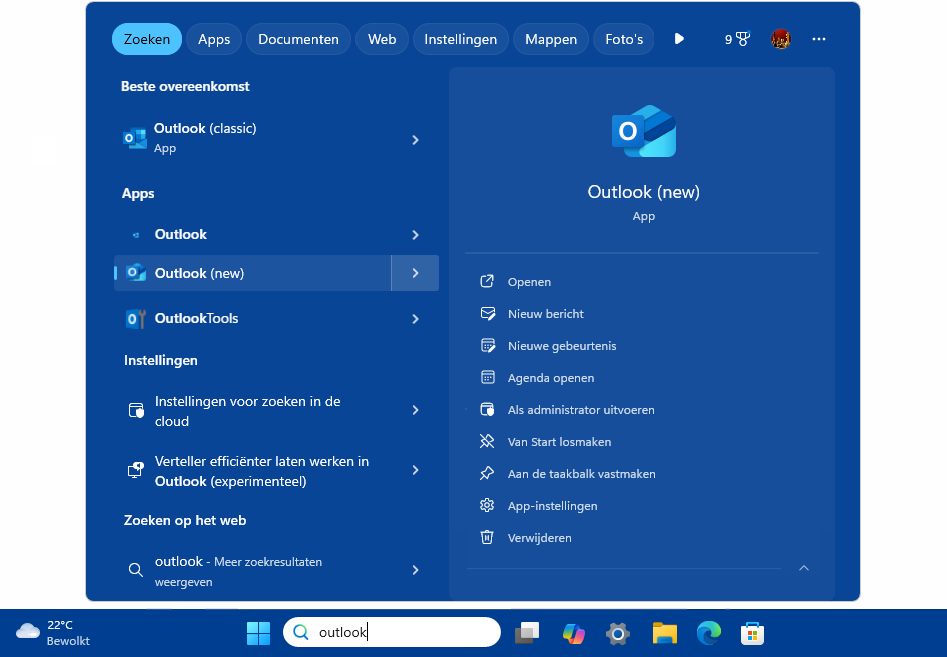Expand the Verteller setting chevron
947x657 pixels.
point(416,470)
